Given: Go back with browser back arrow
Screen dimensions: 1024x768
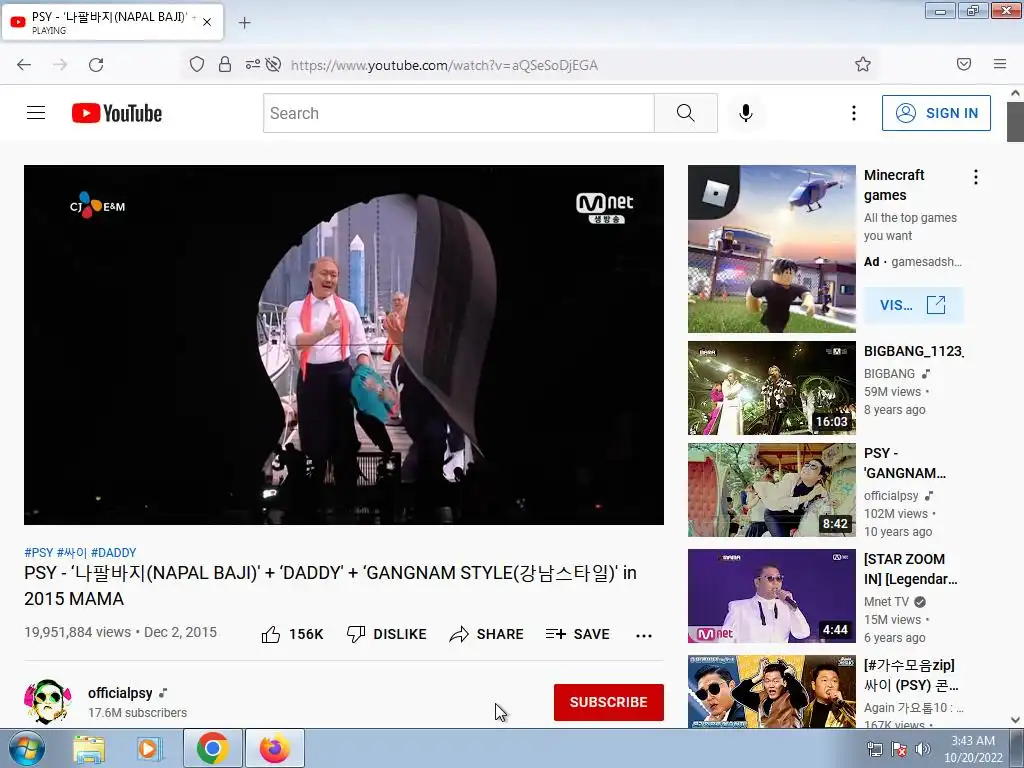Looking at the screenshot, I should [24, 64].
